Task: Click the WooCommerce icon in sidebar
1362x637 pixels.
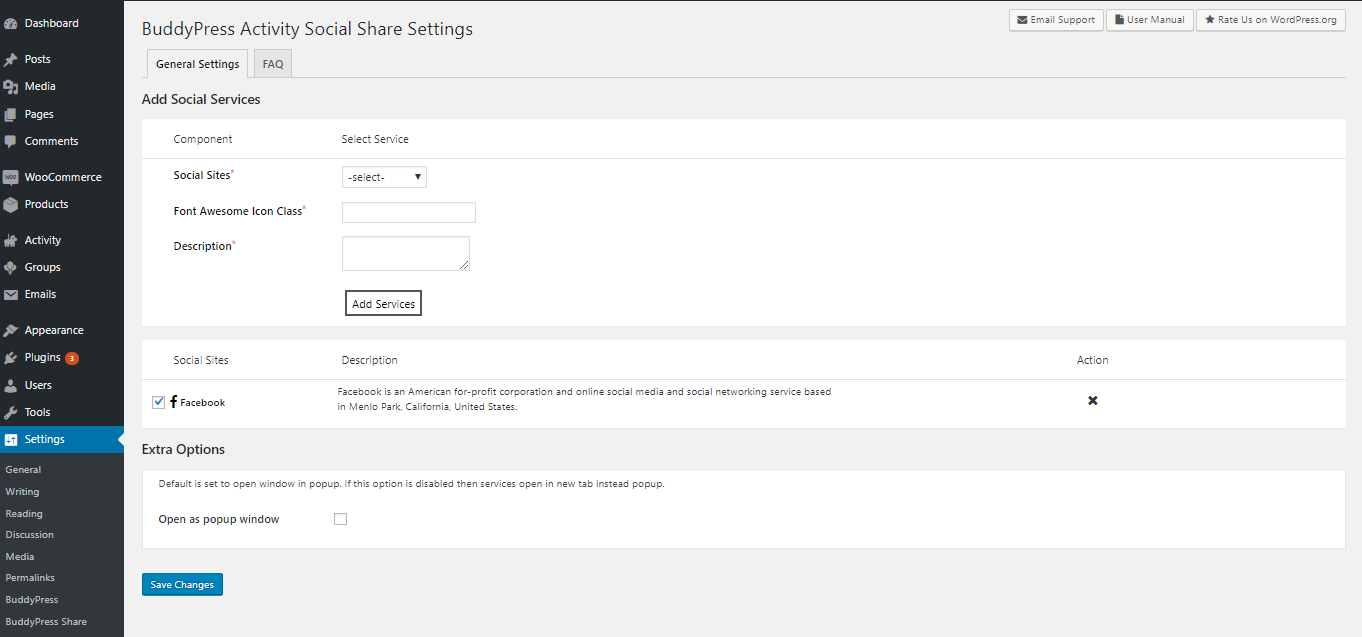Action: click(11, 177)
